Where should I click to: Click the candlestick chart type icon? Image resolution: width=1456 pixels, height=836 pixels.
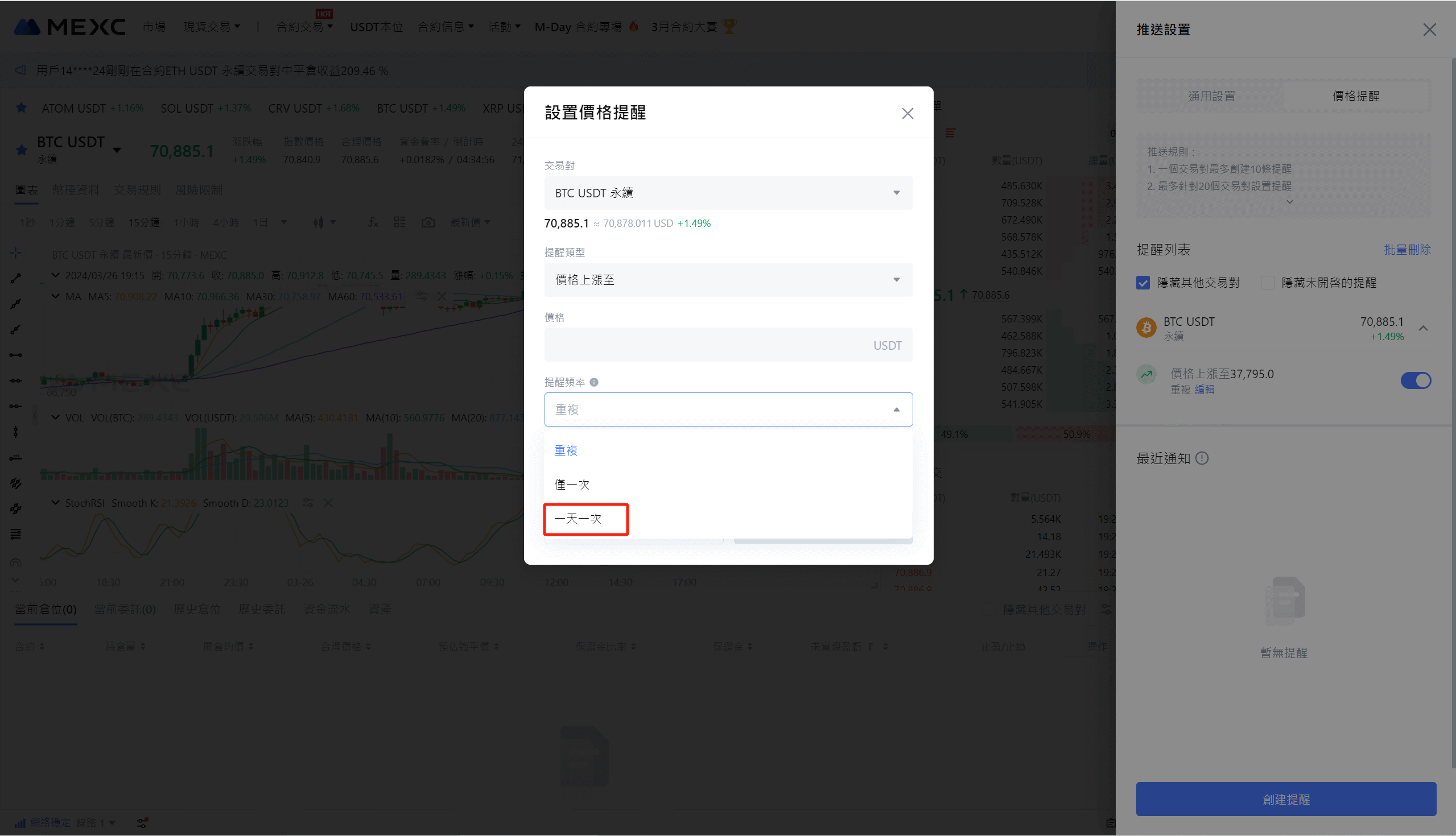[318, 222]
